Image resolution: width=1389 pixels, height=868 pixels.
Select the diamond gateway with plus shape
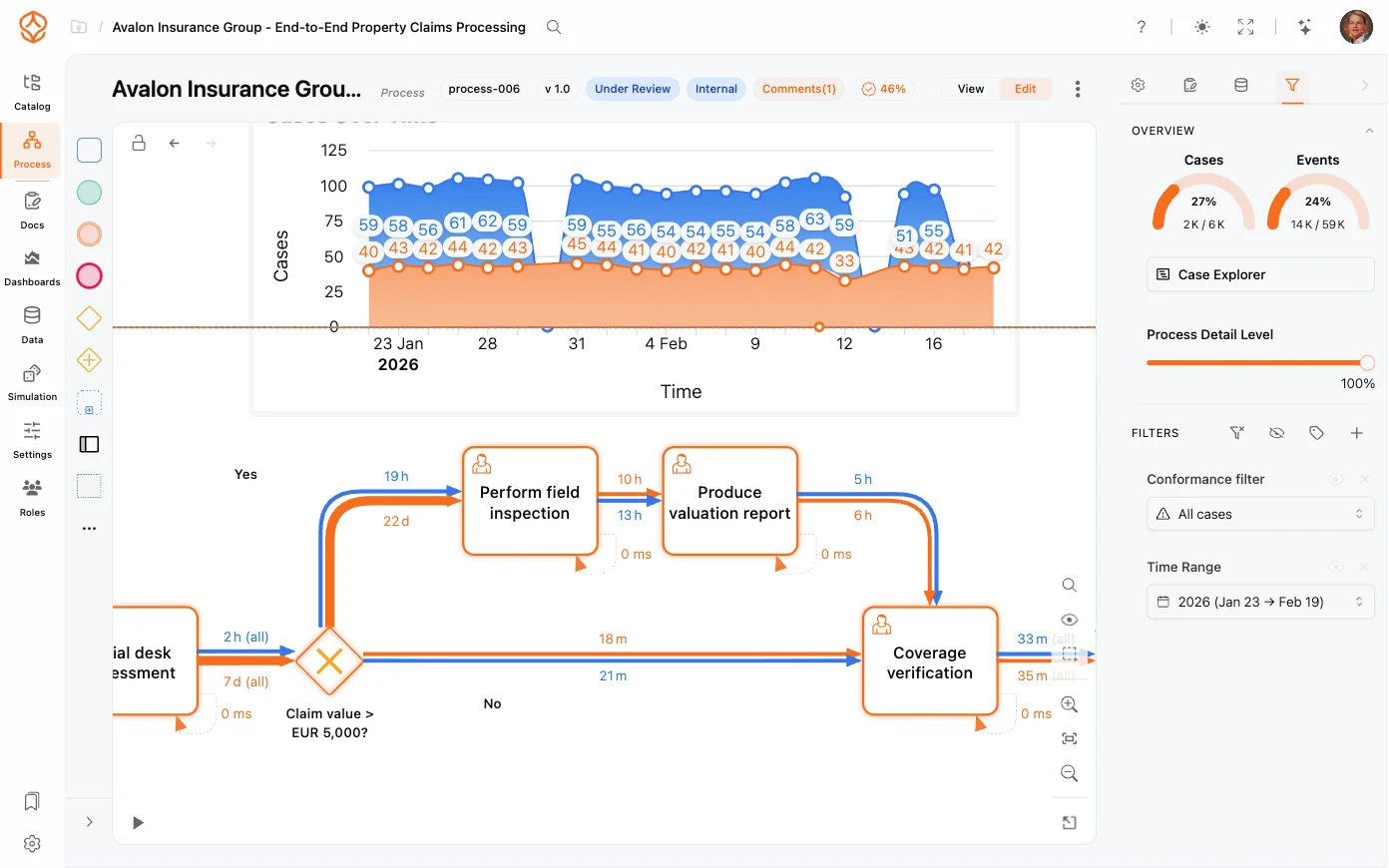pos(90,360)
